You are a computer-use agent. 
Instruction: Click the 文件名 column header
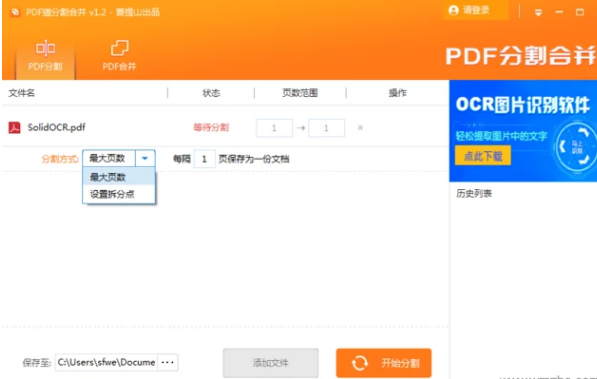(x=22, y=93)
